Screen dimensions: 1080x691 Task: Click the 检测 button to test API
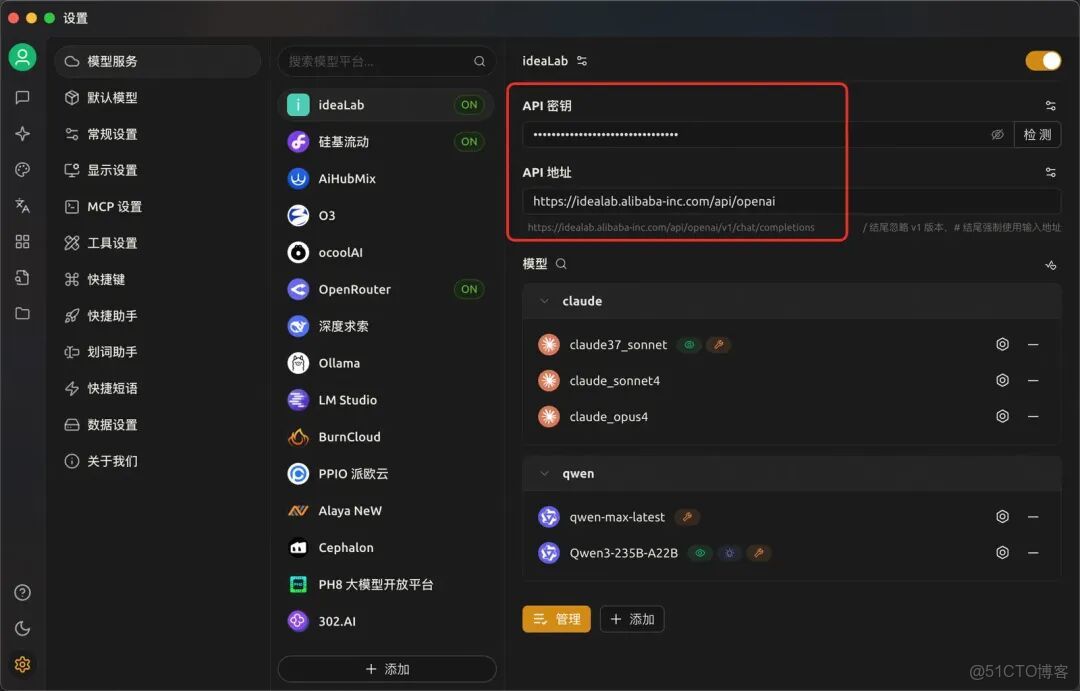(1036, 134)
